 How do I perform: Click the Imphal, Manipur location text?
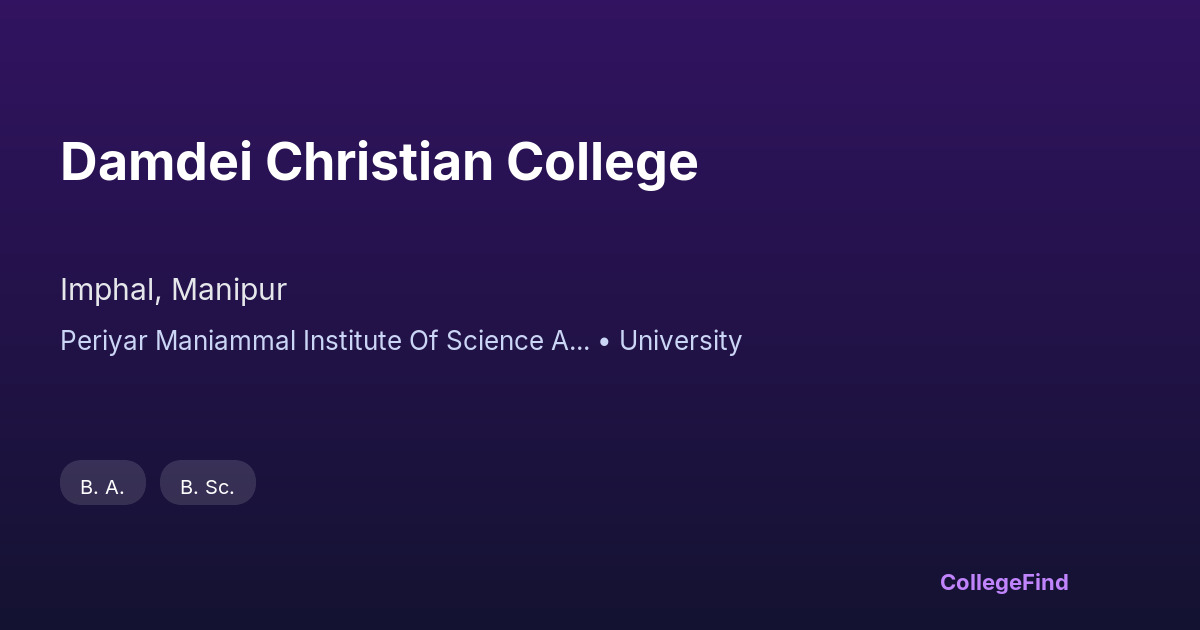point(173,290)
